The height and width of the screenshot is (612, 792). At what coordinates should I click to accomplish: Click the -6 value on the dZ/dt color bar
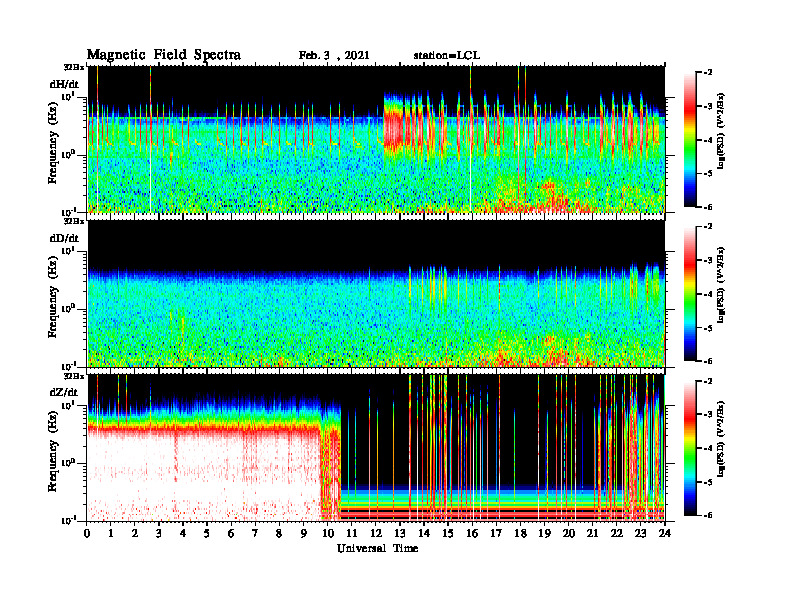(x=708, y=515)
